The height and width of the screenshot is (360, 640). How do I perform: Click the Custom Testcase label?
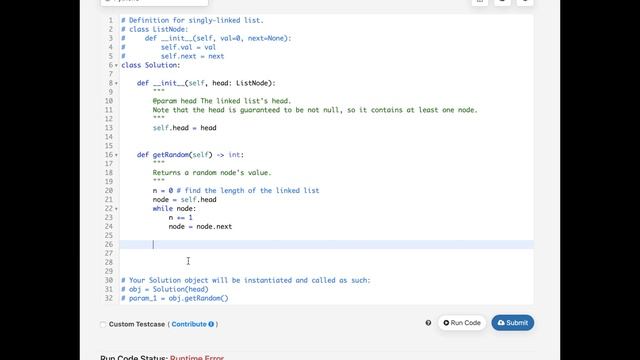tap(137, 324)
